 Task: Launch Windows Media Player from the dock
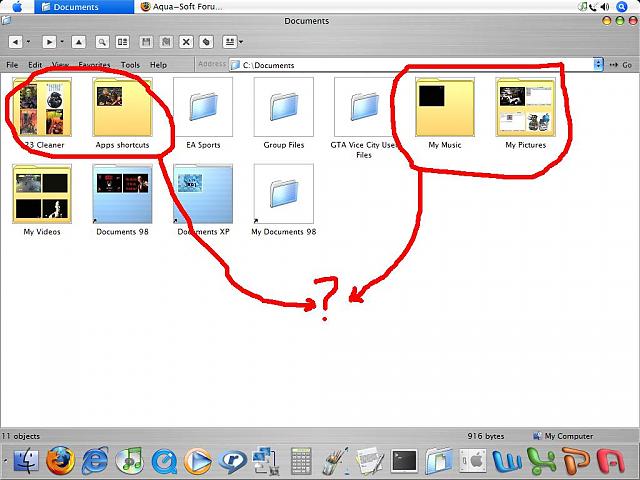(x=198, y=462)
